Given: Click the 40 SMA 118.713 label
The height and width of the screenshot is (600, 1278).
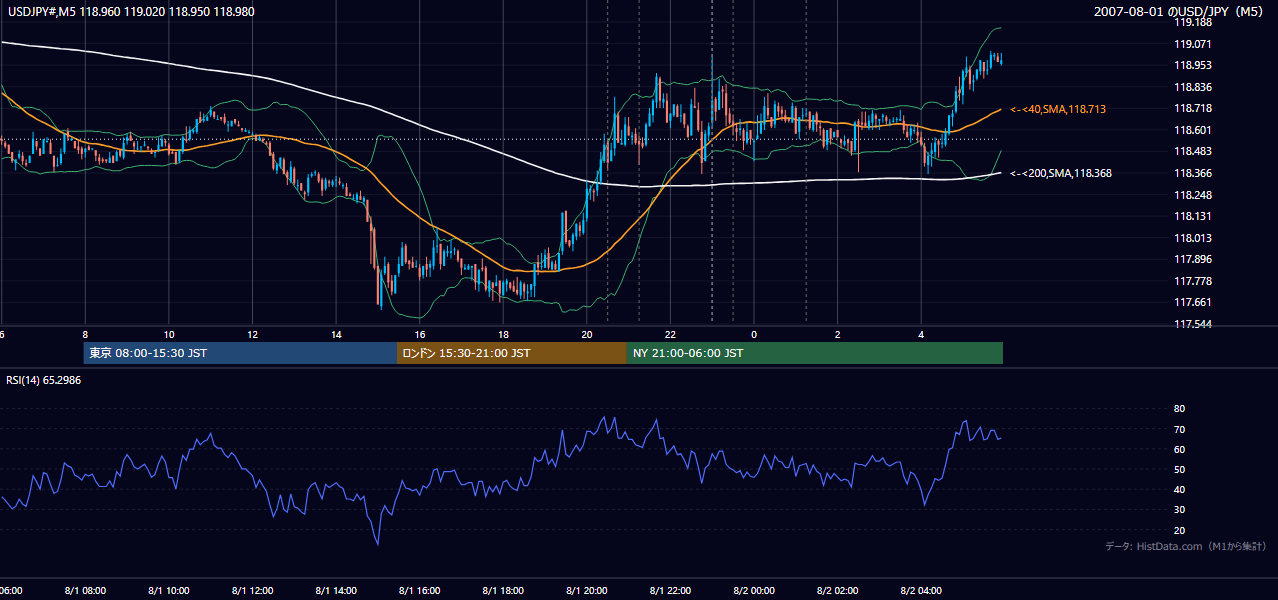Looking at the screenshot, I should 1058,109.
